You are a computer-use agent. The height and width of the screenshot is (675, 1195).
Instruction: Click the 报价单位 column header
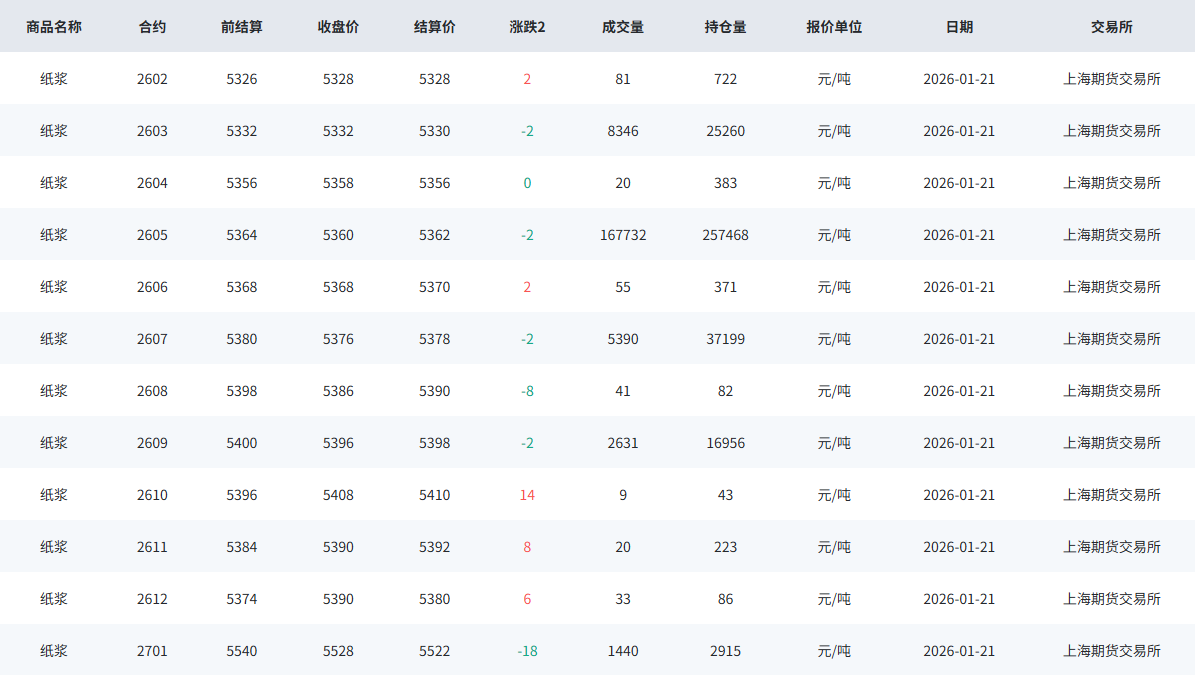click(834, 27)
